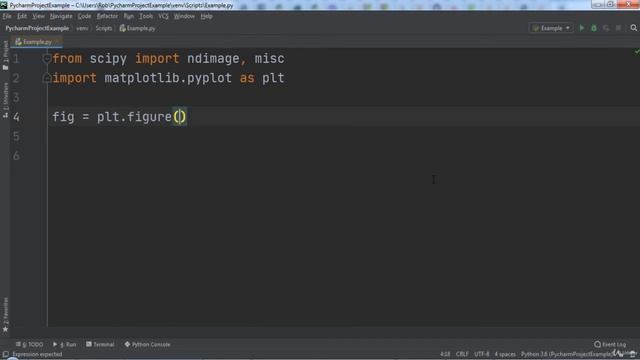Open the Example run configuration dropdown
The width and height of the screenshot is (640, 360).
point(551,28)
